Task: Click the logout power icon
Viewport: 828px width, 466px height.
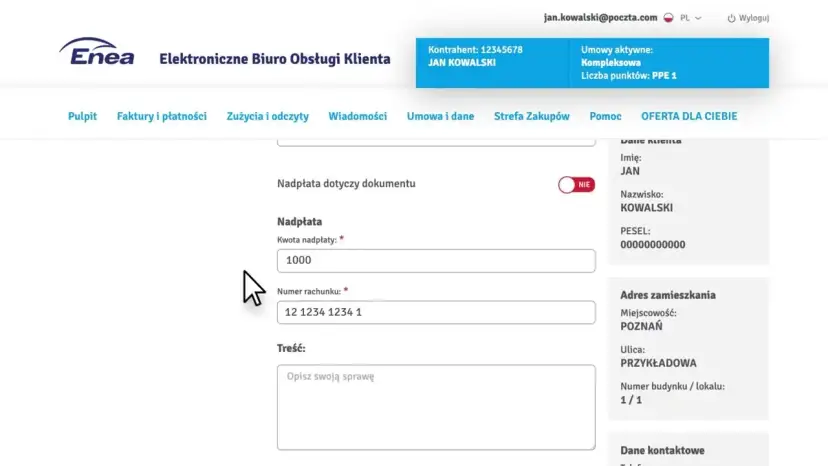Action: click(x=731, y=18)
